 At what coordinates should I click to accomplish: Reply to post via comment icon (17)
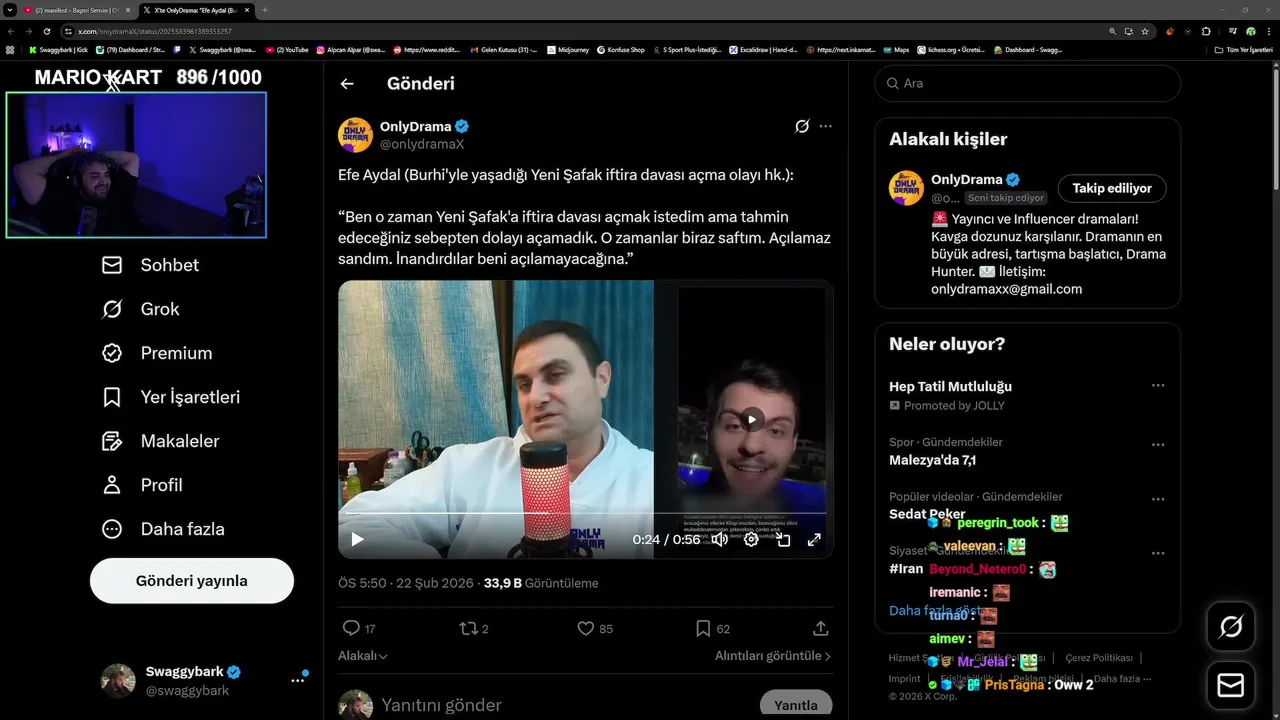click(x=351, y=628)
